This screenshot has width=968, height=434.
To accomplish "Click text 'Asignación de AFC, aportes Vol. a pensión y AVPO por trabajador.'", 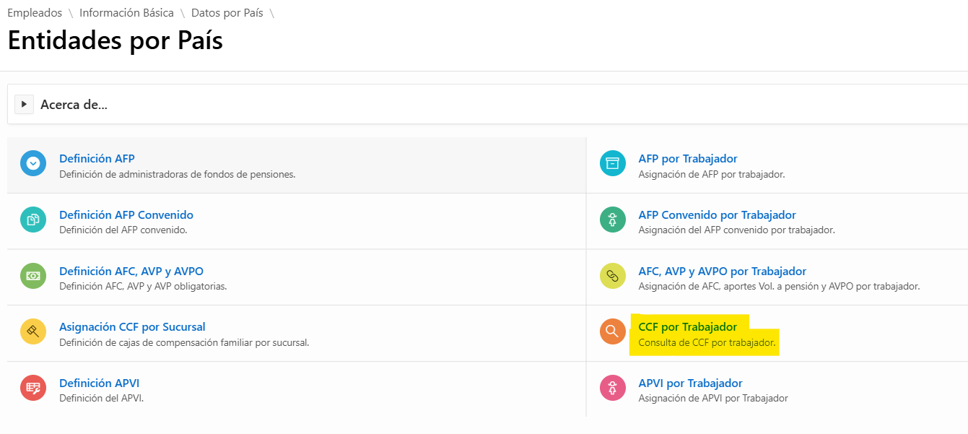I will [779, 286].
